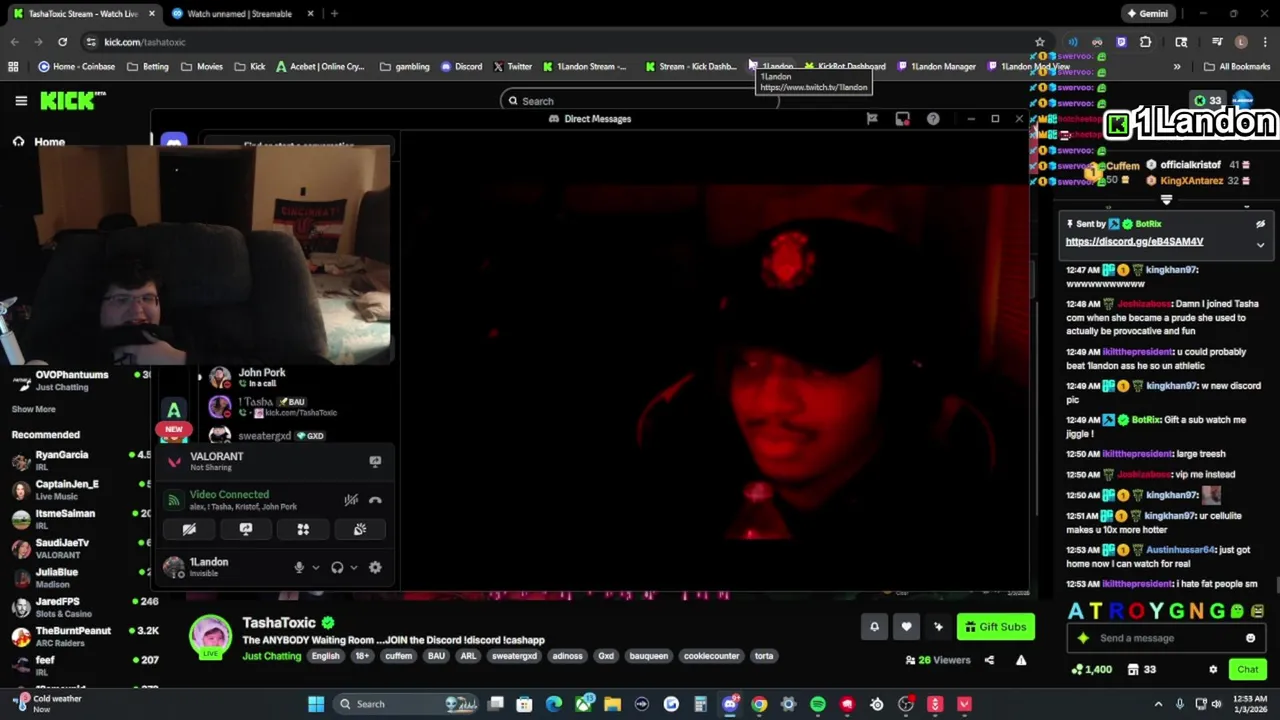Open the emoji picker in chat input
The height and width of the screenshot is (720, 1280).
click(1250, 638)
